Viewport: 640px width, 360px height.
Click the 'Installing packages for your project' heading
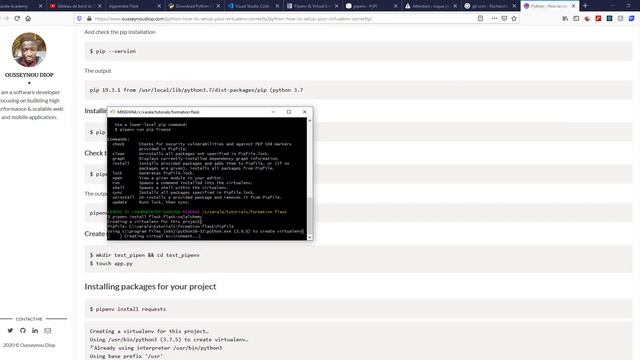pyautogui.click(x=150, y=287)
